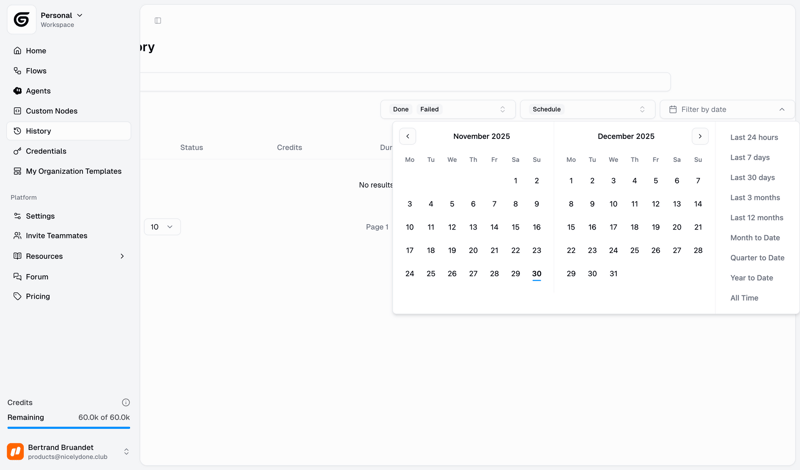
Task: Open My Organization Templates
Action: (x=69, y=171)
